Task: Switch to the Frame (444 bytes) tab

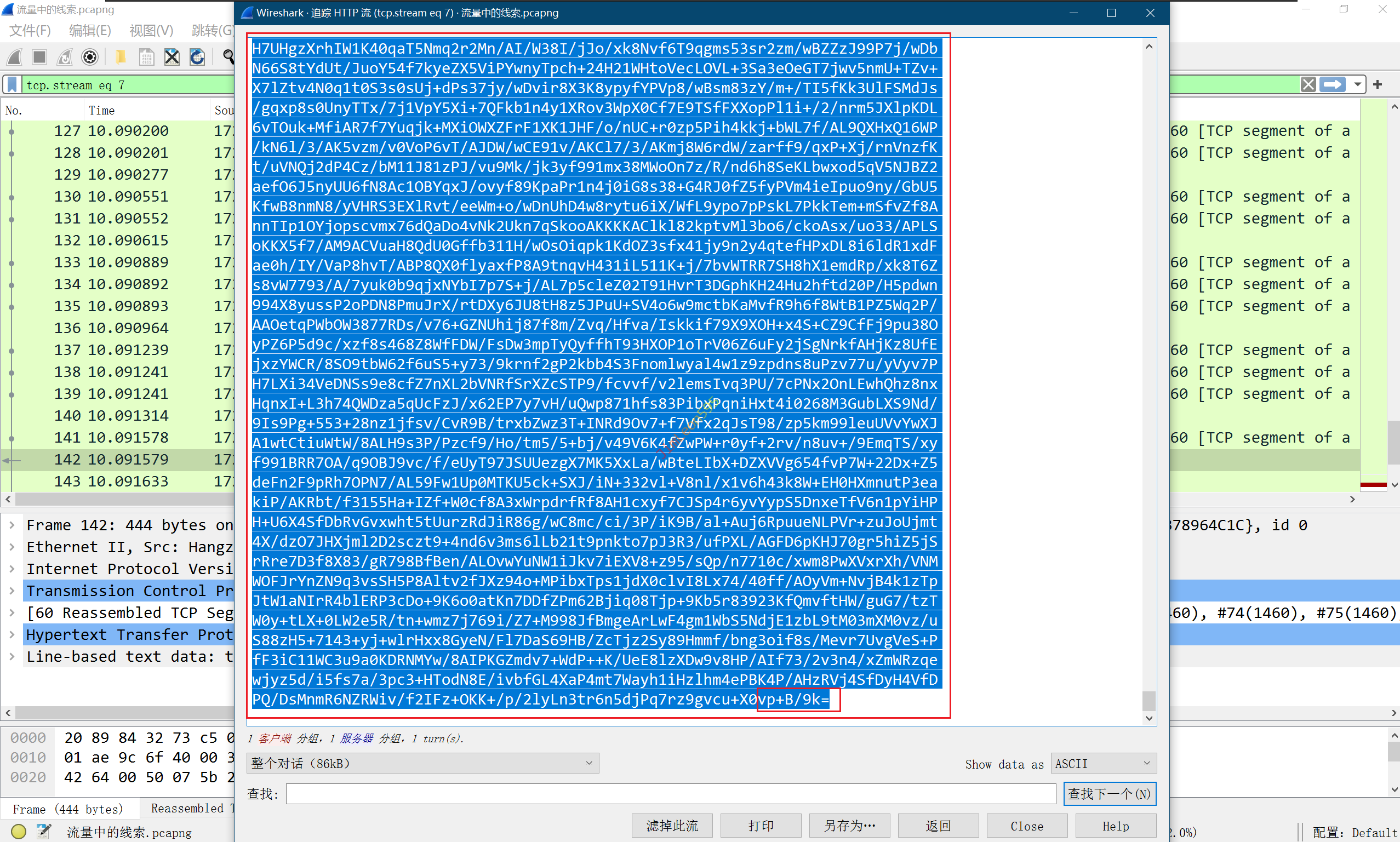Action: coord(68,809)
